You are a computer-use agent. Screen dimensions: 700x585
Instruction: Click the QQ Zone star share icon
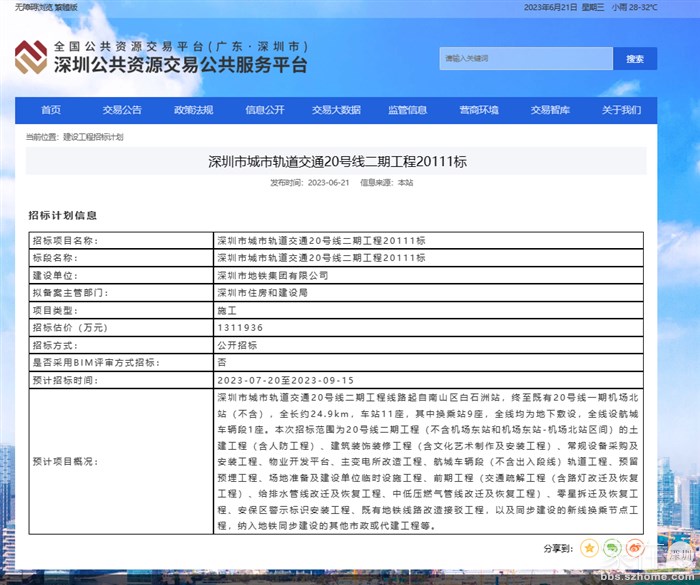(589, 548)
